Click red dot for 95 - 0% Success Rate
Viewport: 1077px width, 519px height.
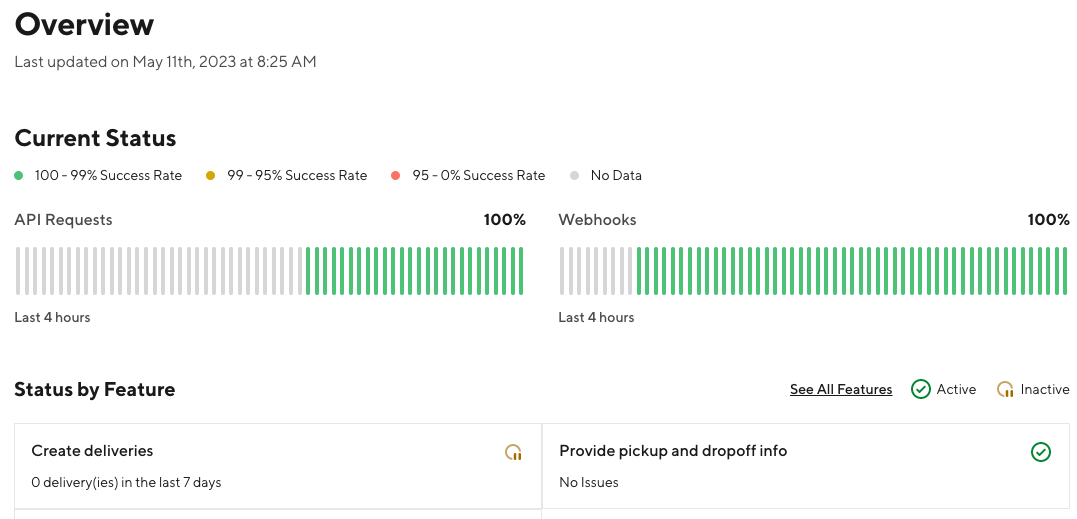(396, 176)
